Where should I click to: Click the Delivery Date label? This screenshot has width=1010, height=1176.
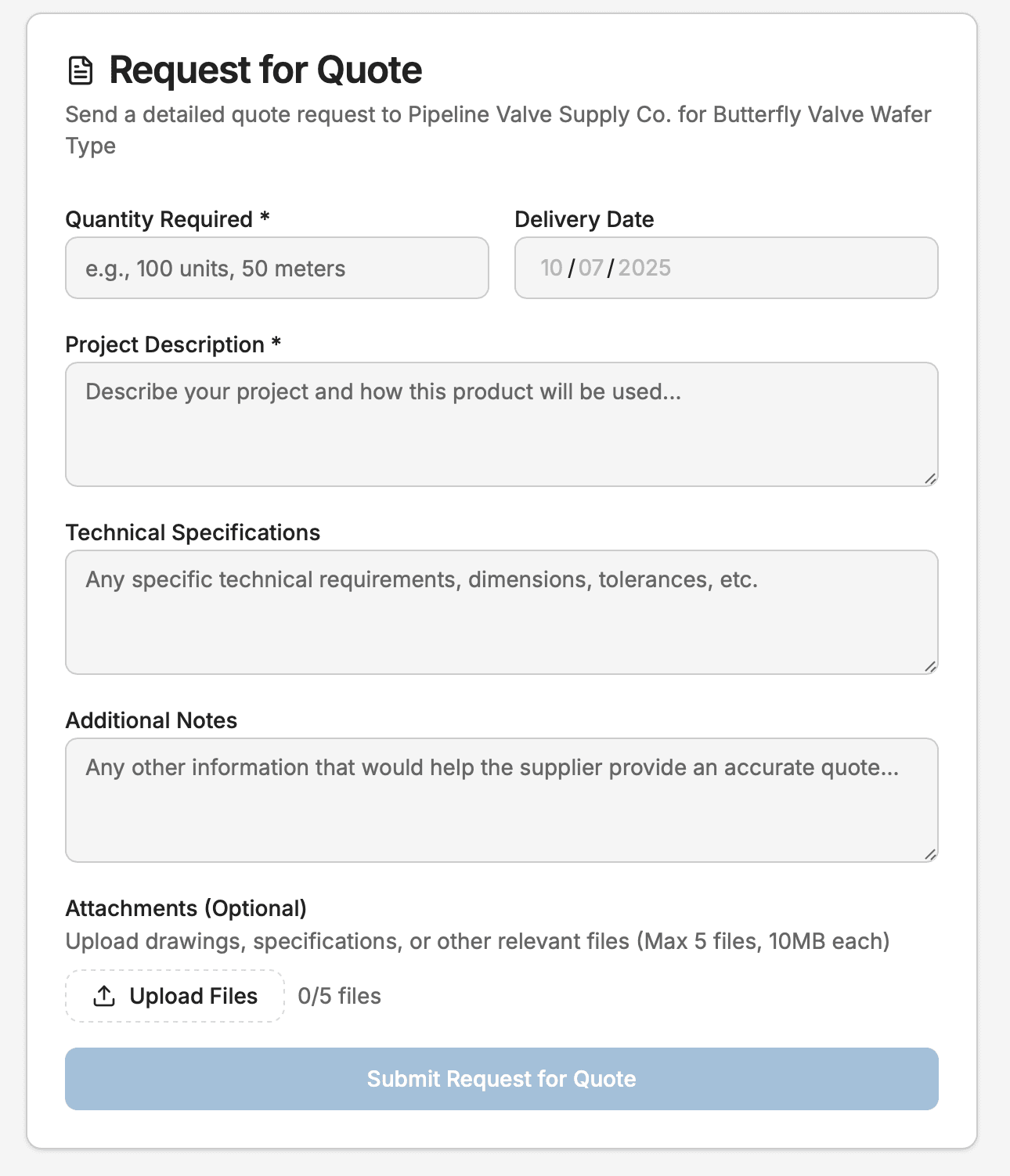(584, 219)
